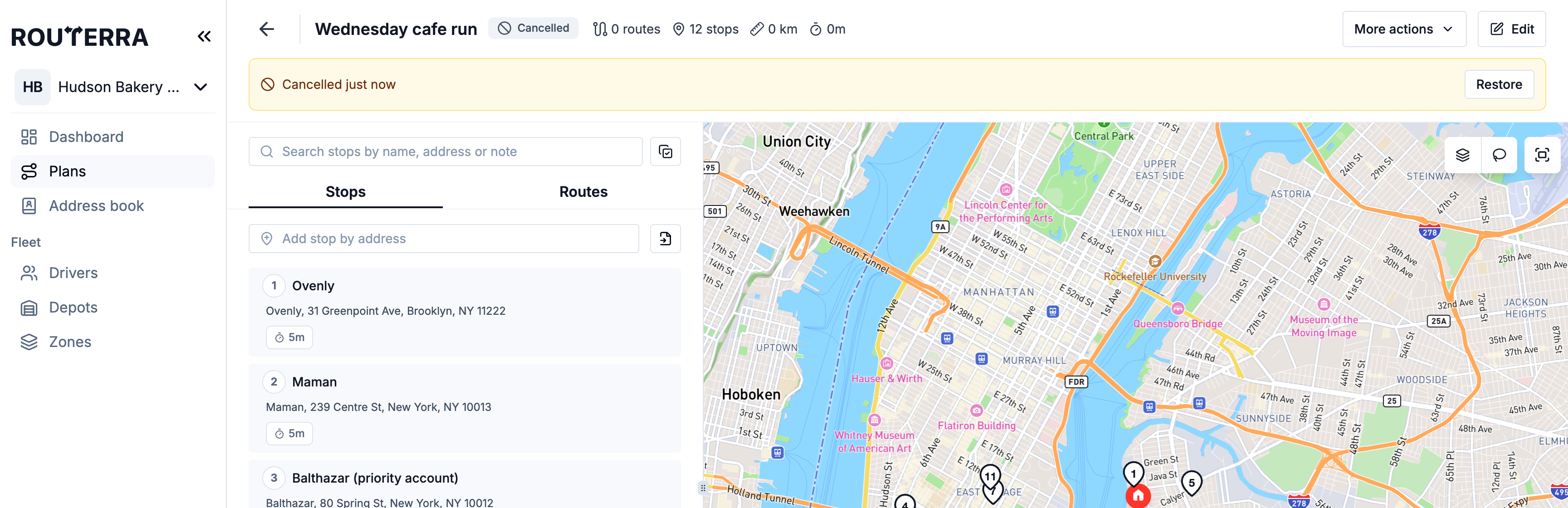1568x508 pixels.
Task: Click map pin number 11
Action: click(990, 476)
